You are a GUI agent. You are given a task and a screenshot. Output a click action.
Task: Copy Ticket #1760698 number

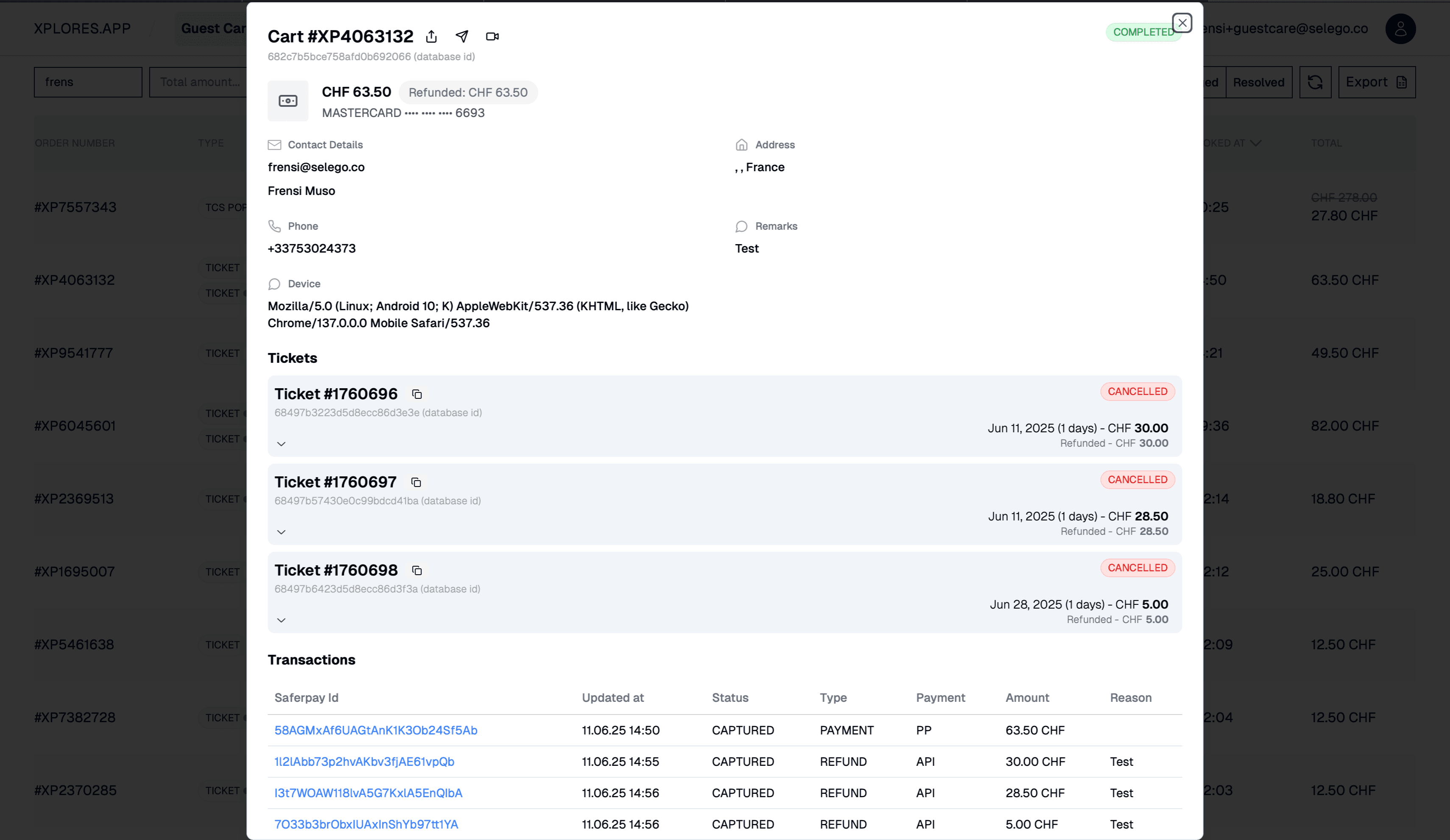tap(417, 571)
